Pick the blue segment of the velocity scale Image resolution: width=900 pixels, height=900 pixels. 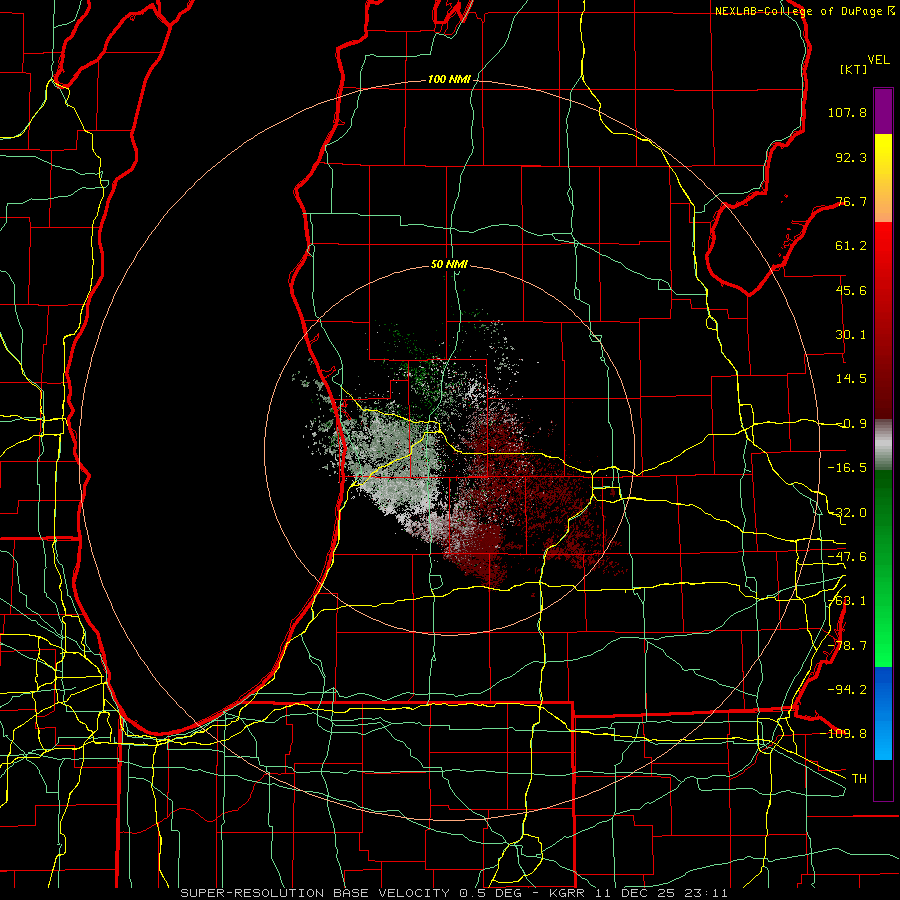[883, 713]
